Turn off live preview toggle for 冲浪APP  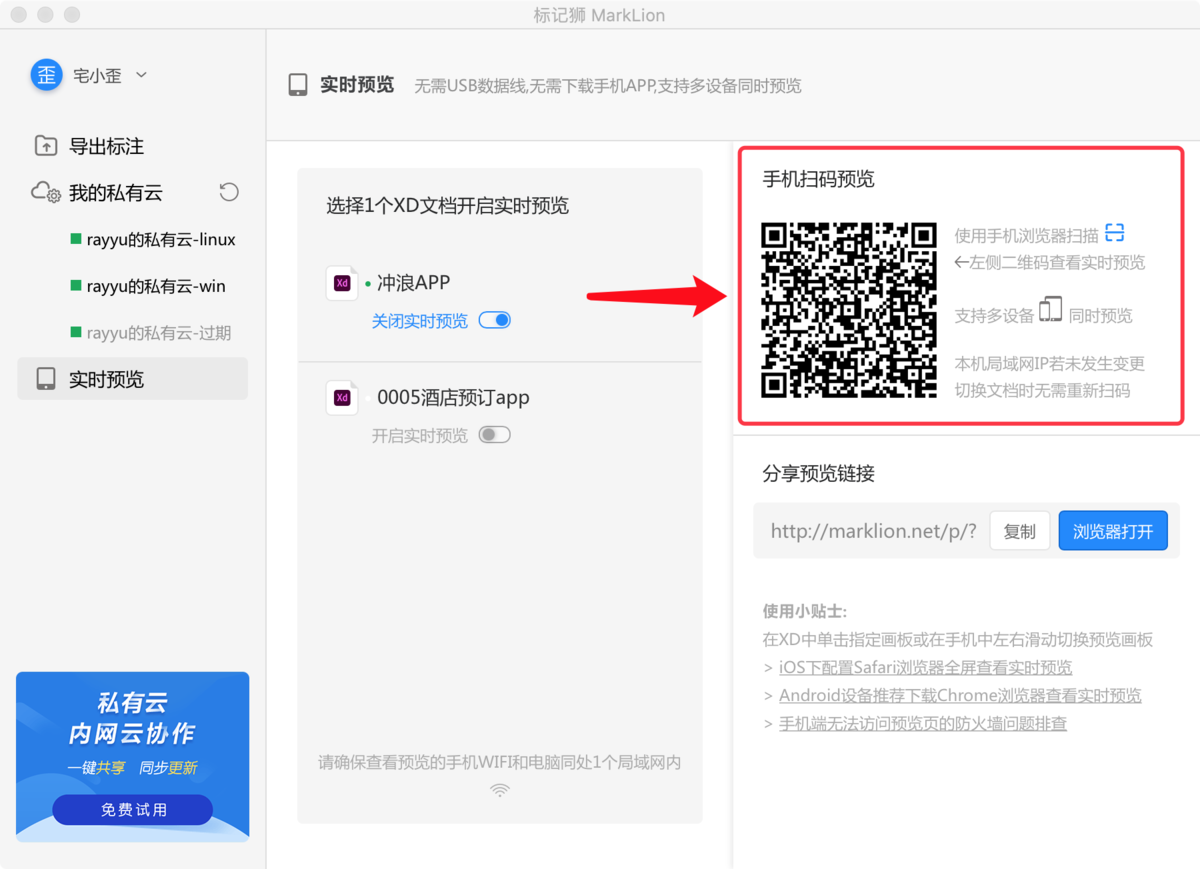(x=495, y=320)
